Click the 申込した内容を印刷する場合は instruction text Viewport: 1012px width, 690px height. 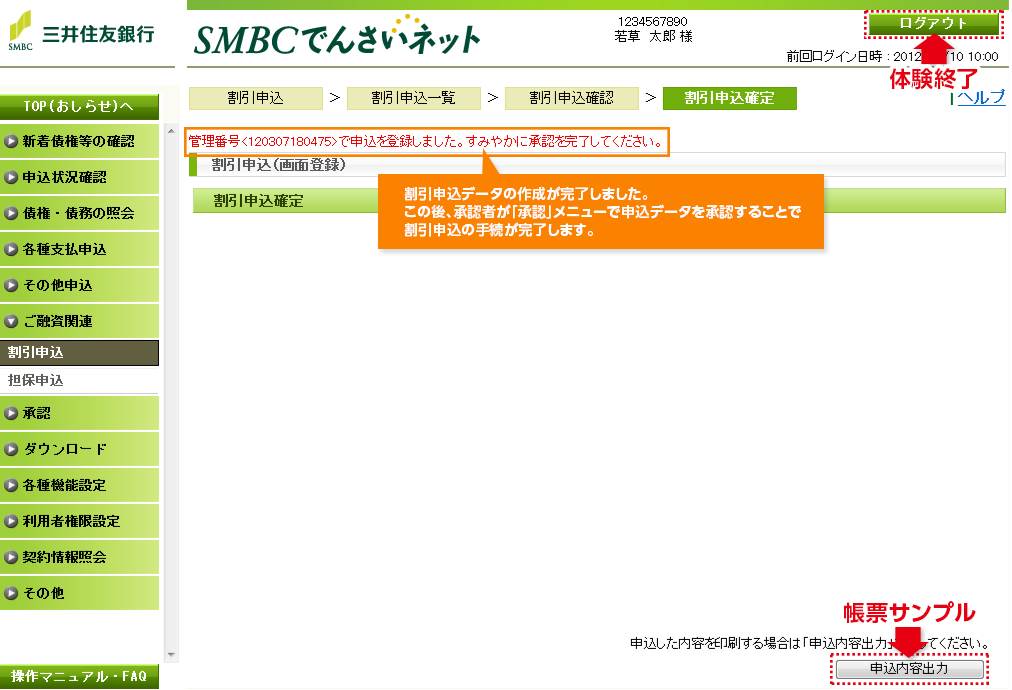click(809, 644)
